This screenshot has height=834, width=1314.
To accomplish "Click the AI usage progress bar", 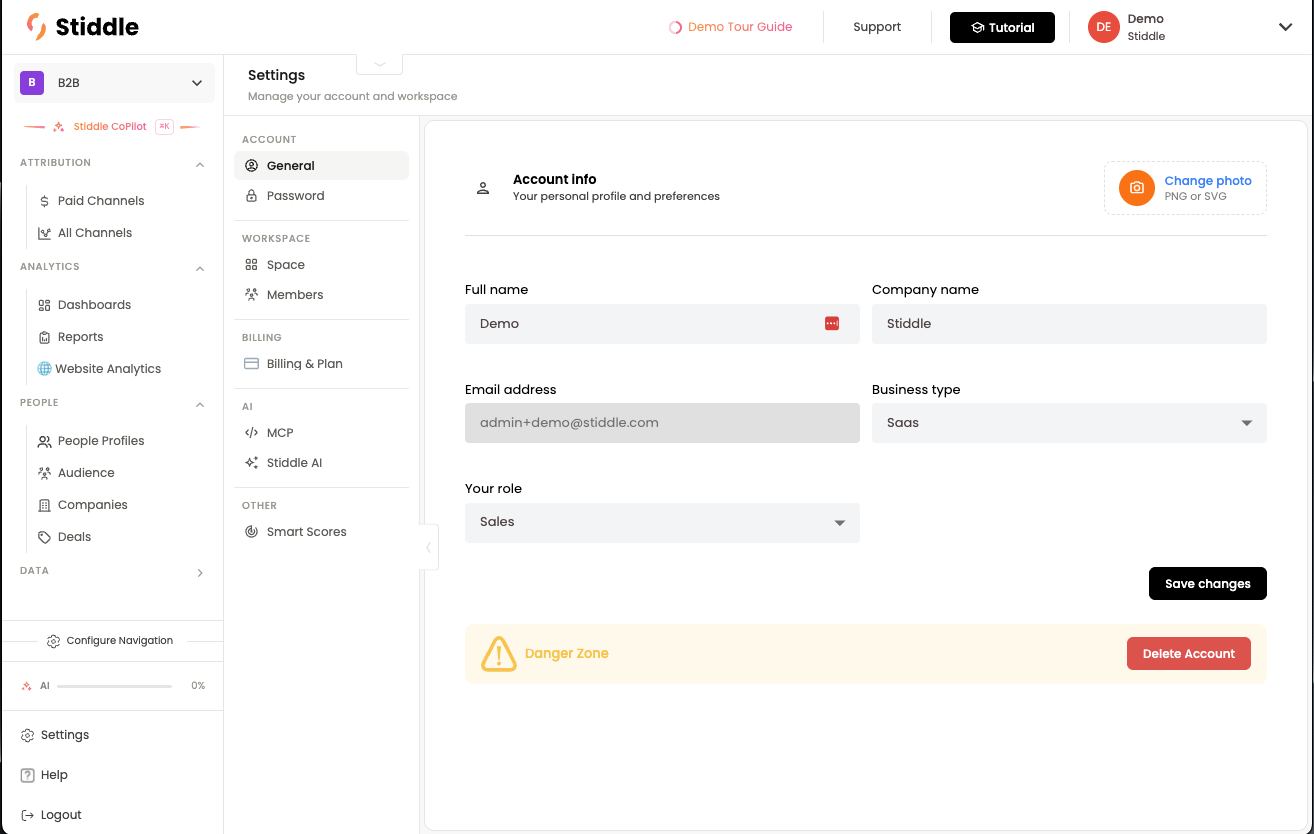I will coord(114,686).
